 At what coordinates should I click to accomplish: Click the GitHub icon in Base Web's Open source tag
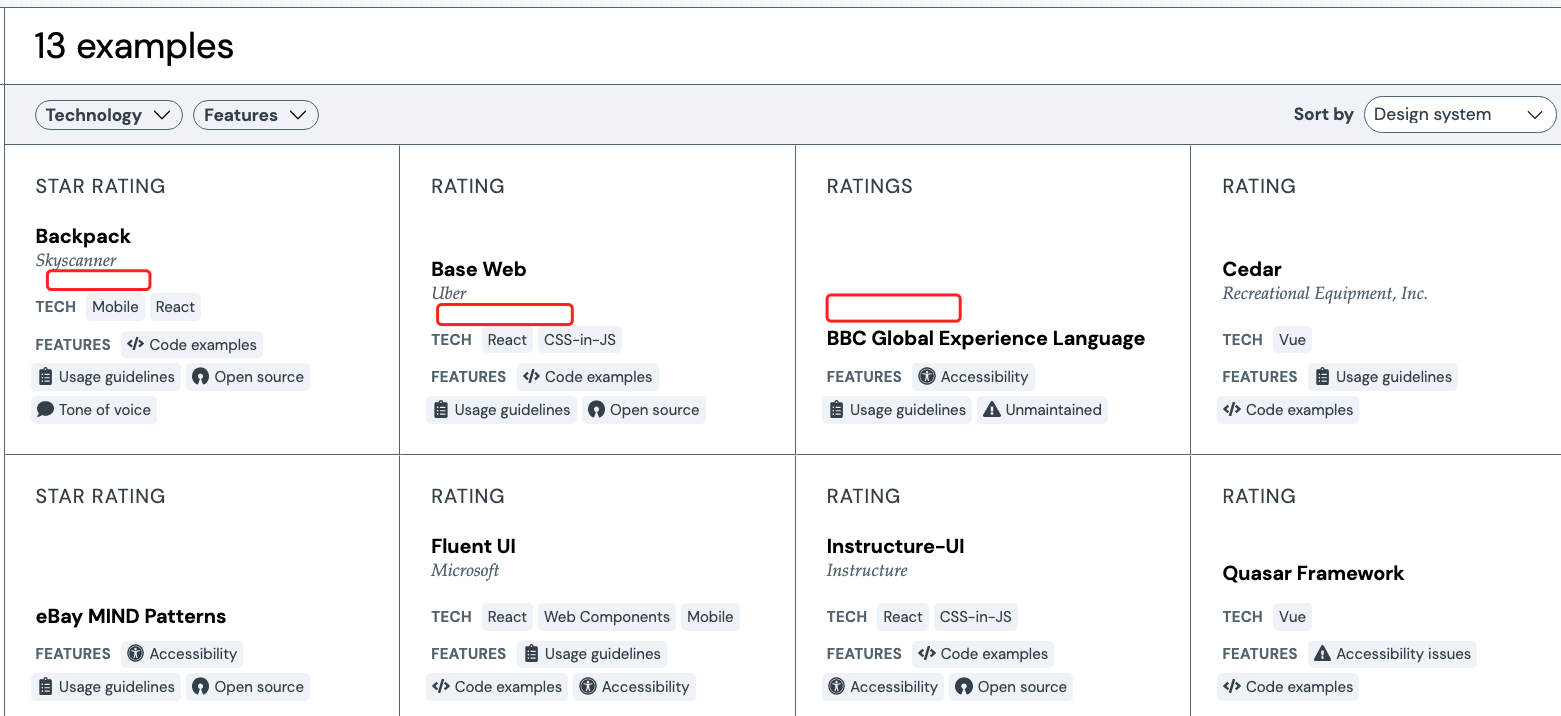pos(597,410)
